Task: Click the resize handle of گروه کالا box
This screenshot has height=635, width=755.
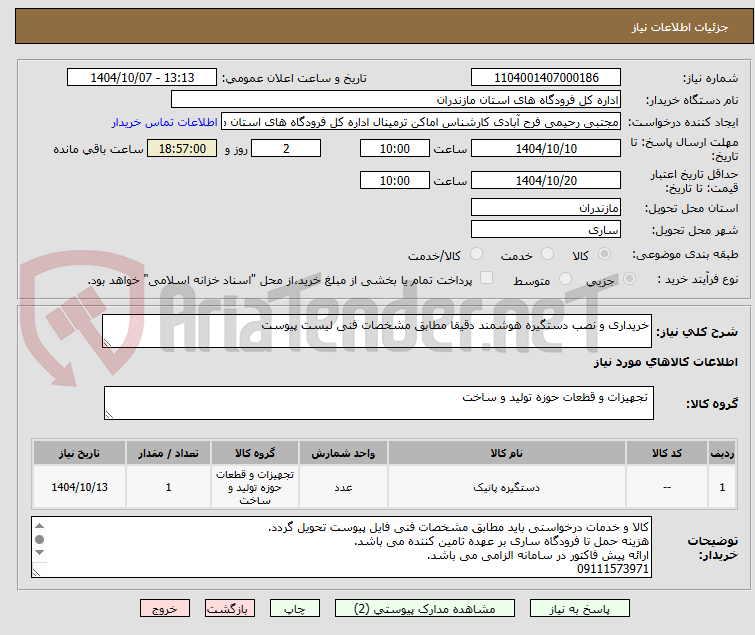Action: tap(109, 415)
